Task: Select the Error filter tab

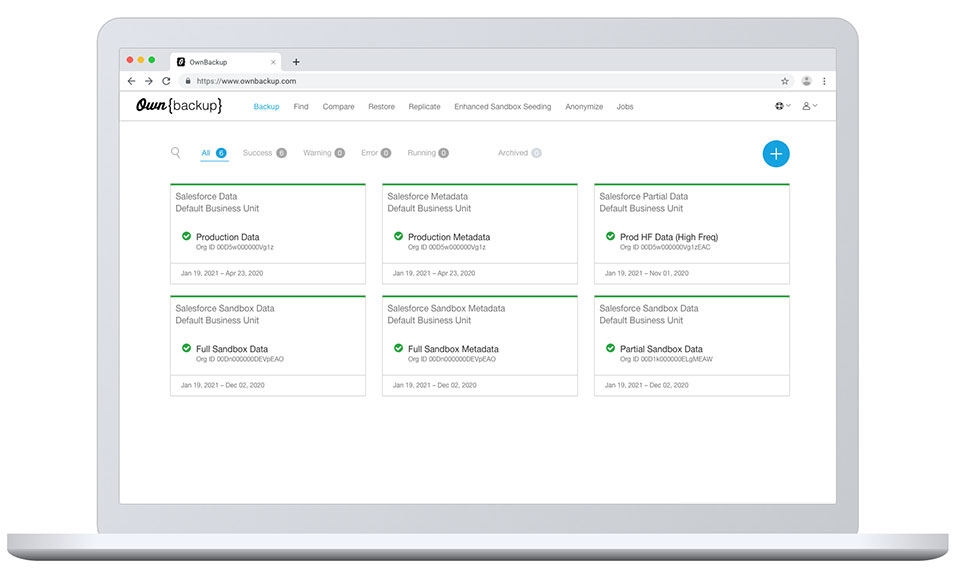Action: point(376,153)
